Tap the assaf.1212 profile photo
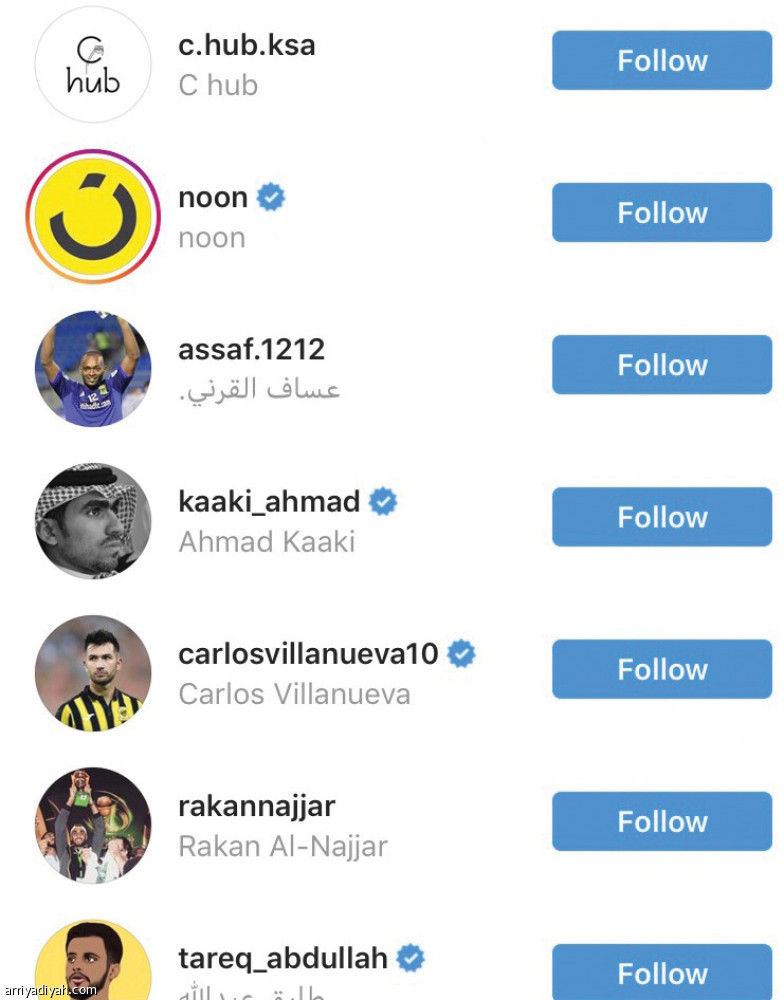This screenshot has height=1000, width=784. [93, 369]
